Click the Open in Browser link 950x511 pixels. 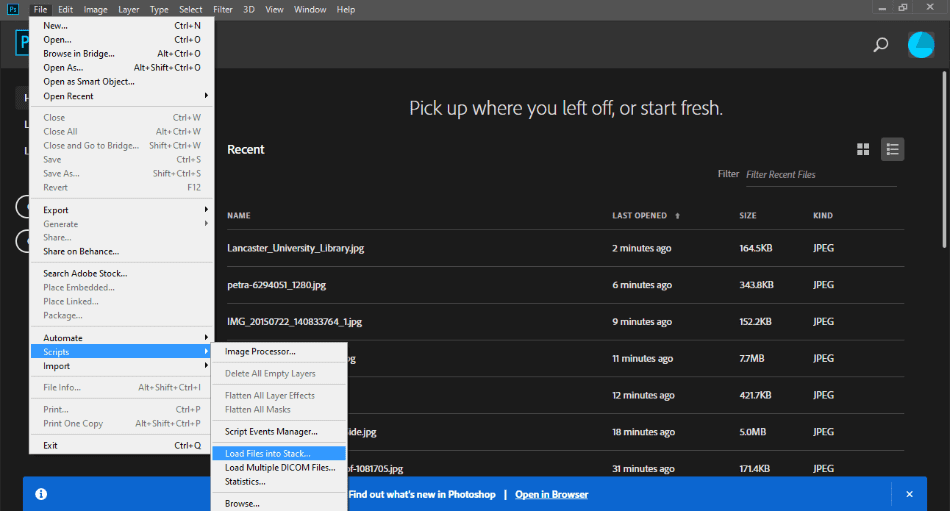[551, 494]
